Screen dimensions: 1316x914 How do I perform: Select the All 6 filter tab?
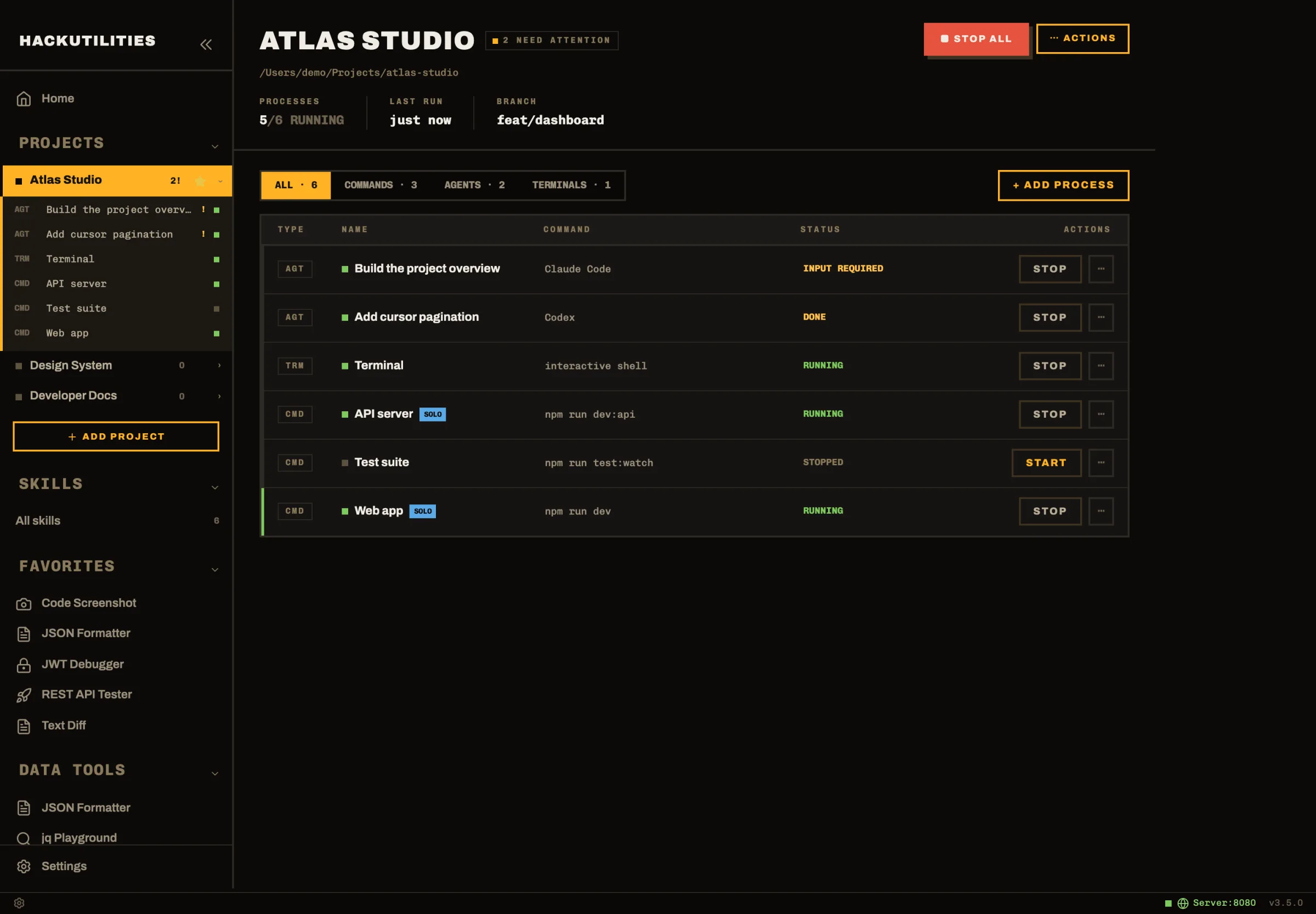click(x=296, y=185)
